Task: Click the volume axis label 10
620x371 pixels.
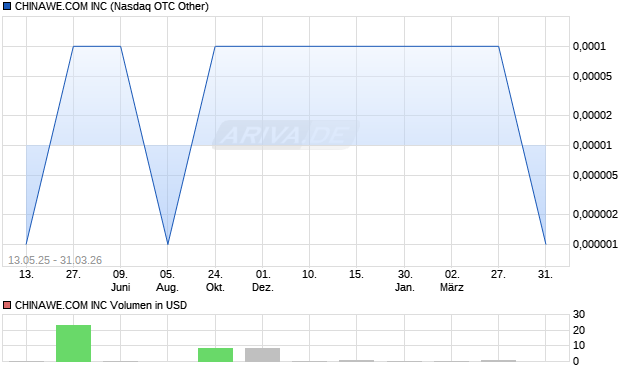Action: 579,345
